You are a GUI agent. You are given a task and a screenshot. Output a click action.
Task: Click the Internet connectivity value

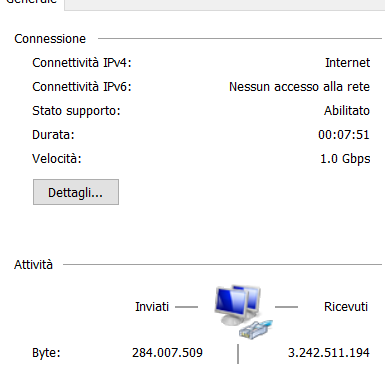coord(347,63)
